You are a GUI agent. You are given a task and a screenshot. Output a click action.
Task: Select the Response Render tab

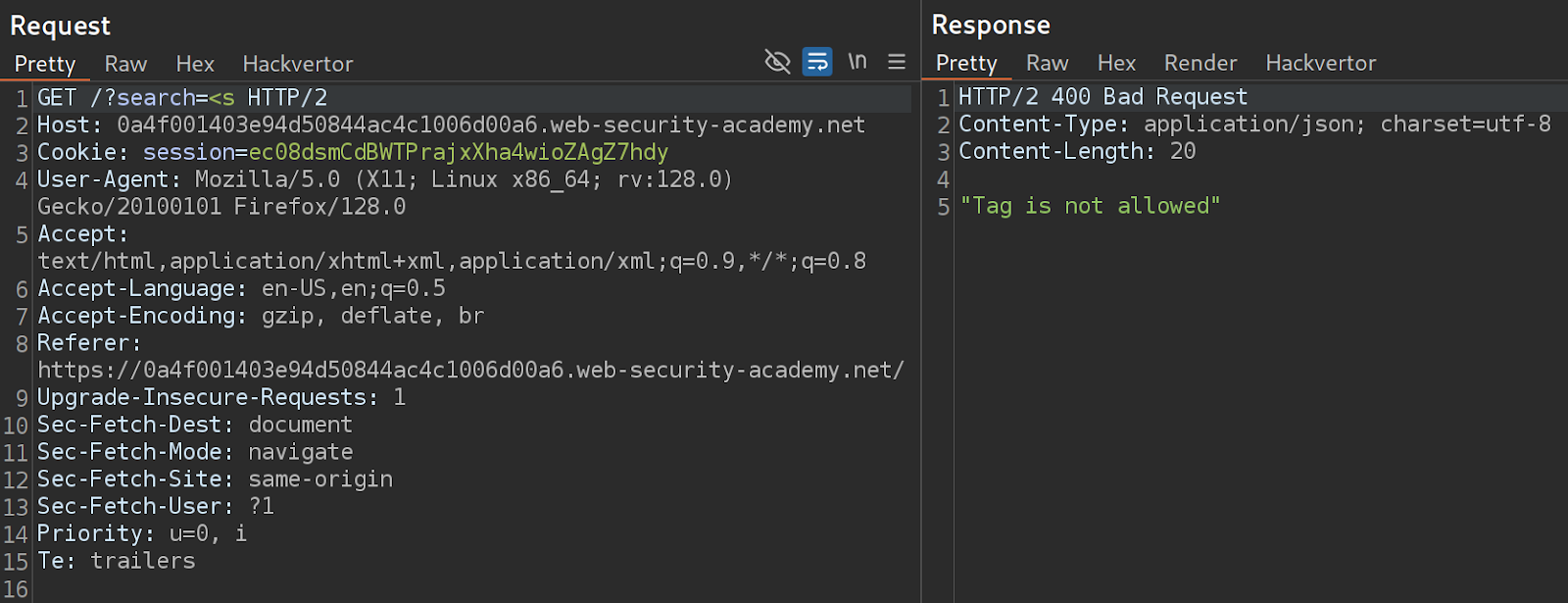point(1200,63)
